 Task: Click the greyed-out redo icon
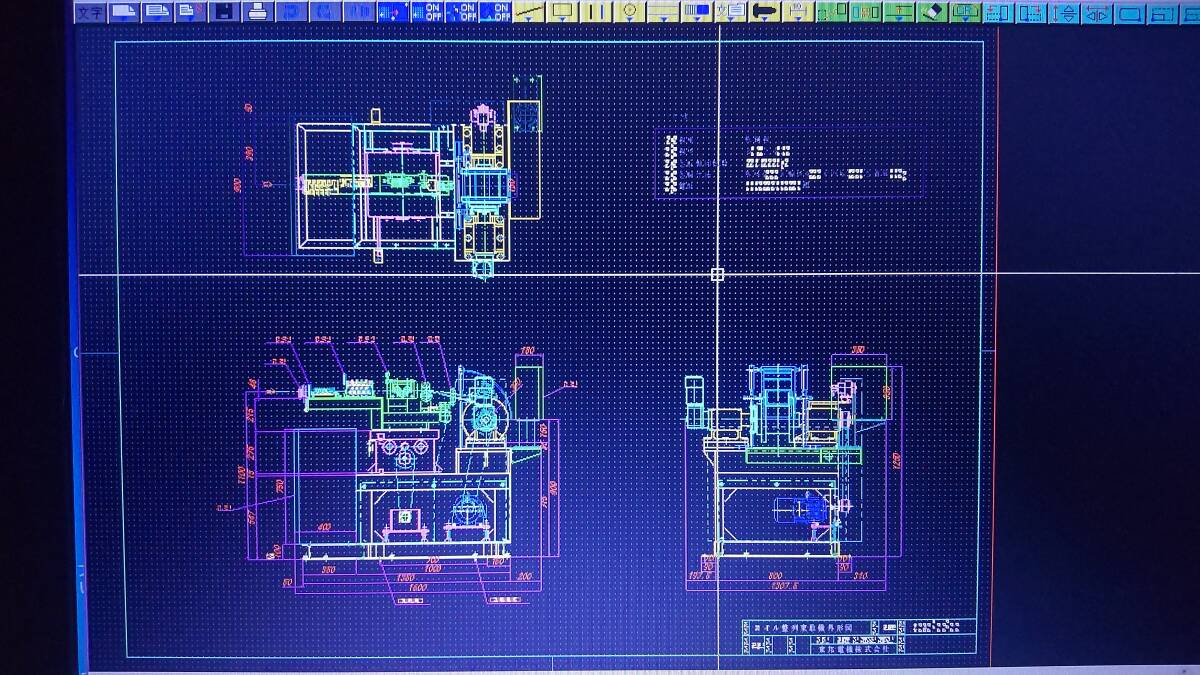(324, 12)
